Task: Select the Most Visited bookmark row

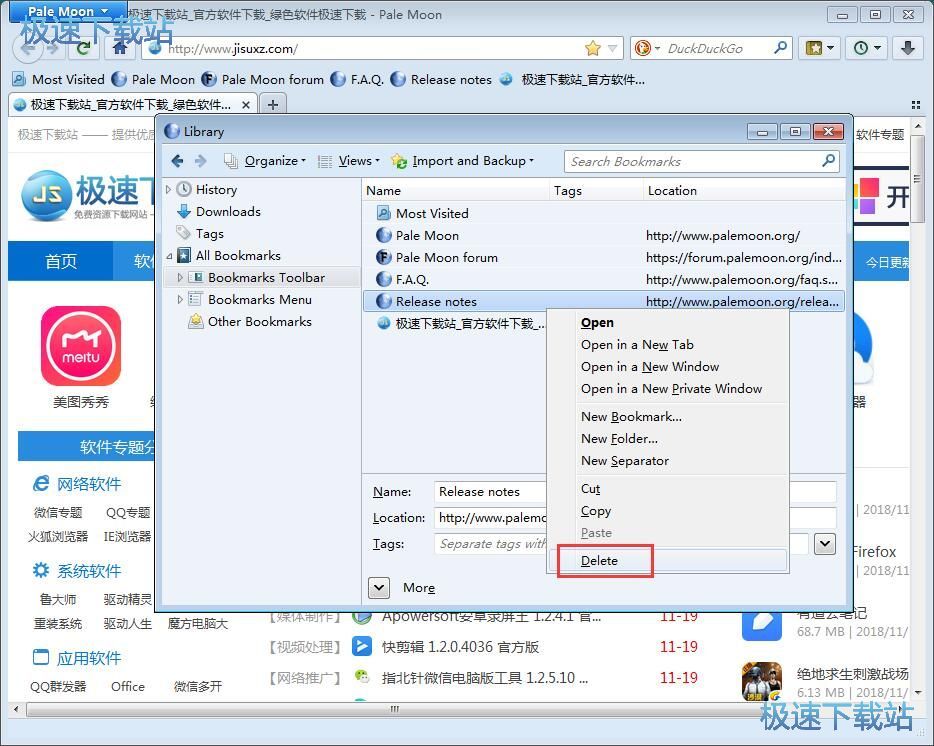Action: click(x=603, y=213)
